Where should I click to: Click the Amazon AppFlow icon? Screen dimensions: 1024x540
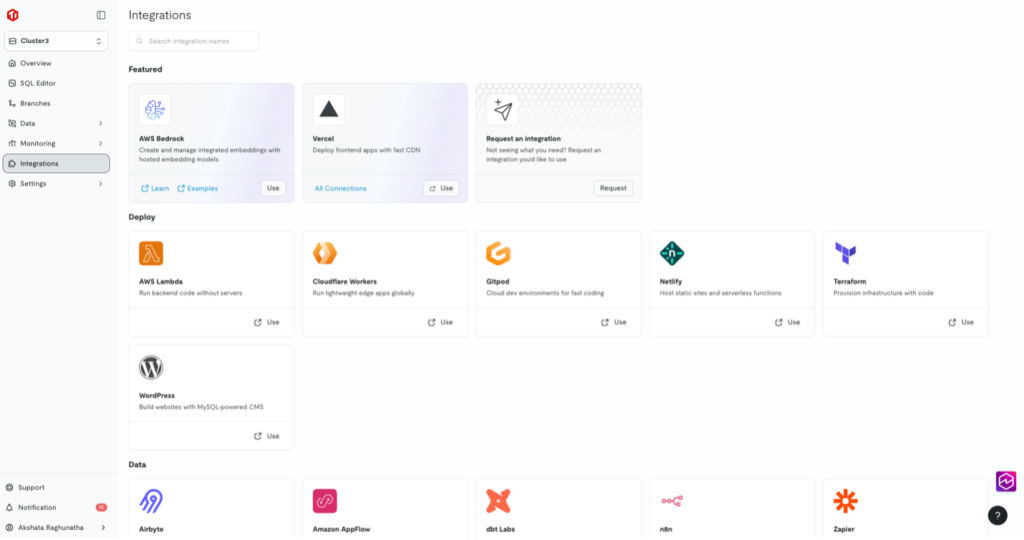(325, 501)
